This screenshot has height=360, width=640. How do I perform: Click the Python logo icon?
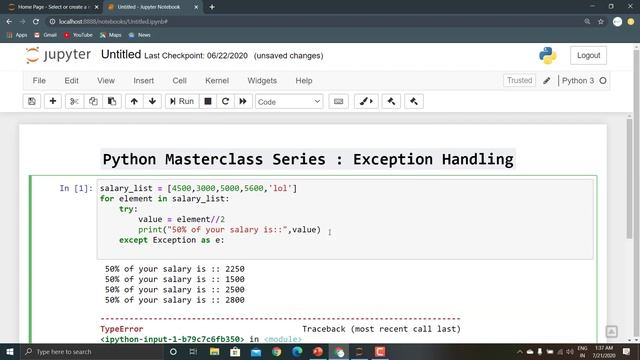tap(547, 56)
